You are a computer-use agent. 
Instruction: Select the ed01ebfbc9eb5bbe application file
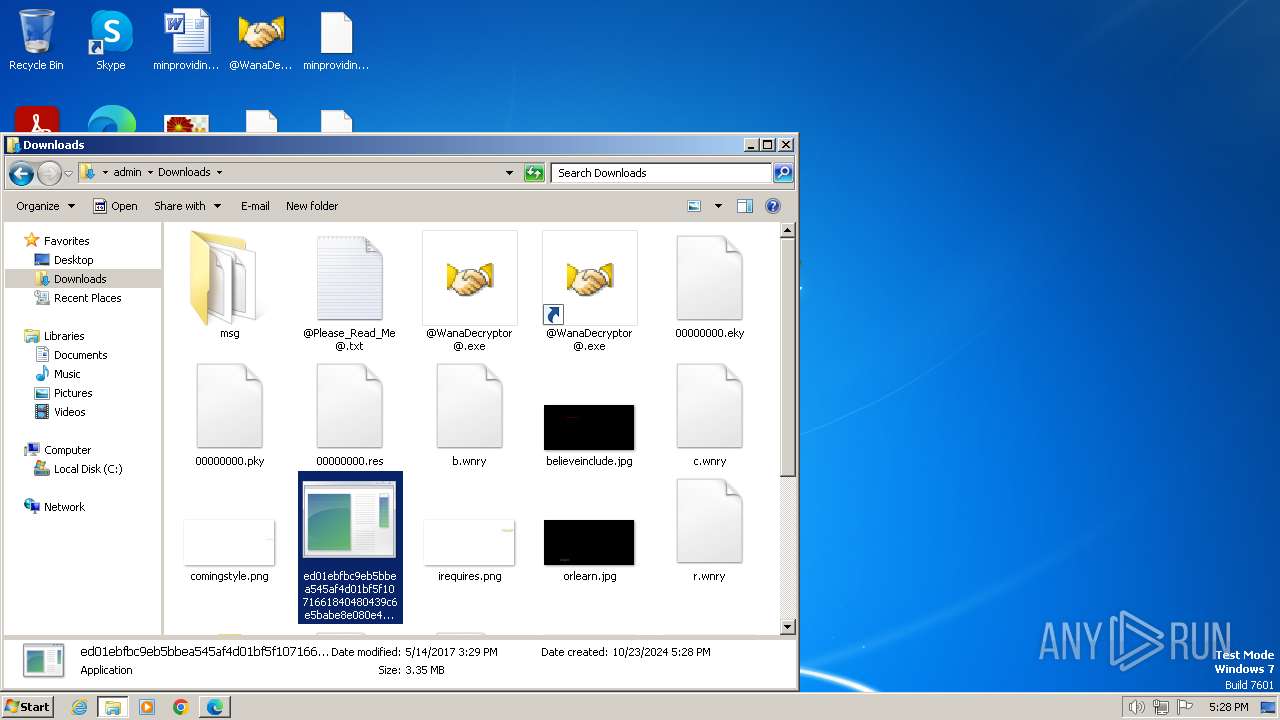click(350, 548)
